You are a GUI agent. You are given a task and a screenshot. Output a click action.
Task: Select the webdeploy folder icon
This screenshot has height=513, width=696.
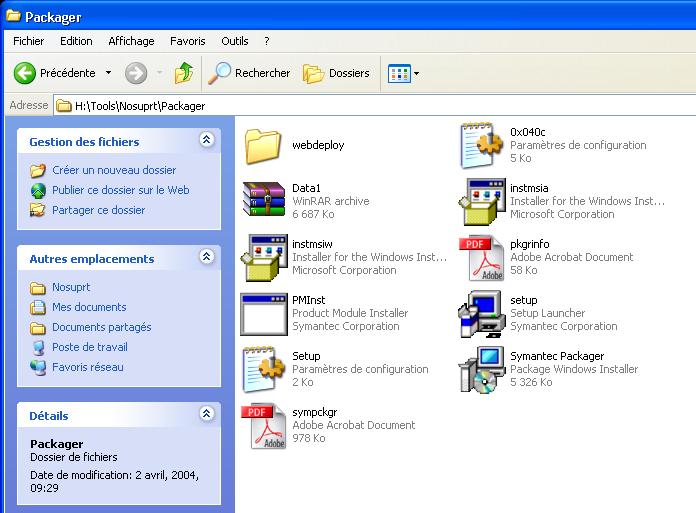[263, 146]
